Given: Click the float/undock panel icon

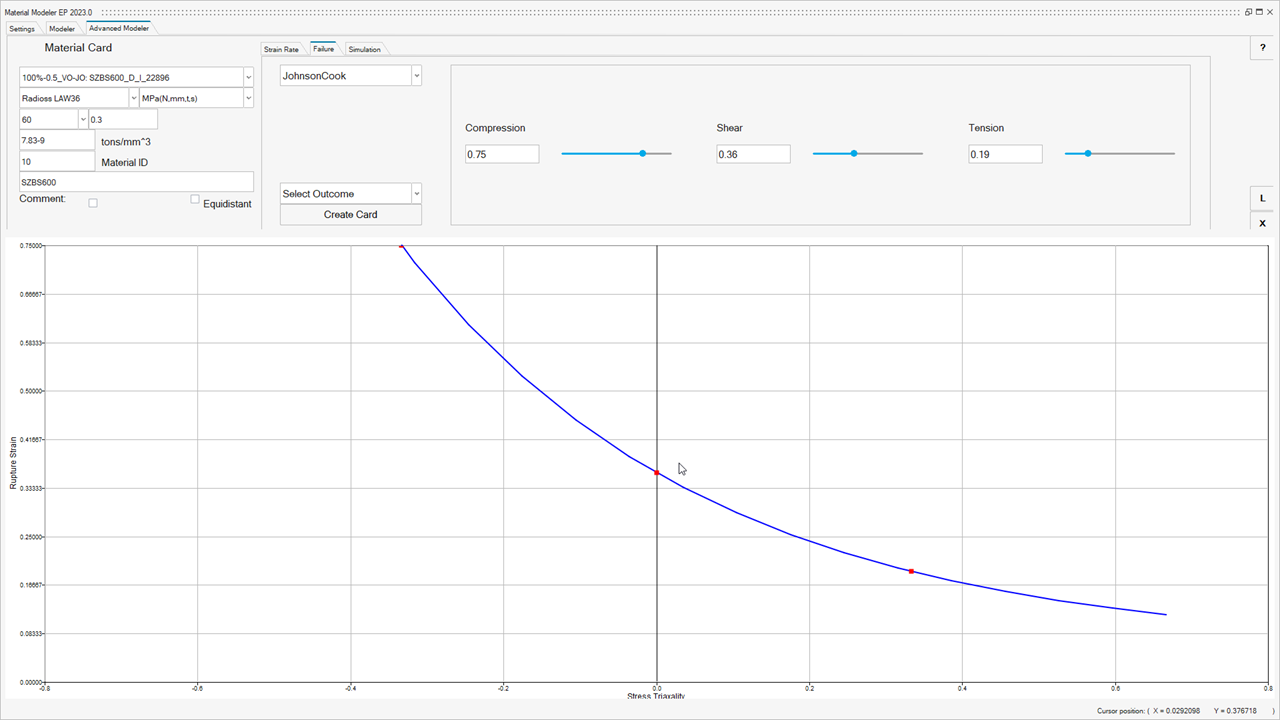Looking at the screenshot, I should coord(1249,11).
